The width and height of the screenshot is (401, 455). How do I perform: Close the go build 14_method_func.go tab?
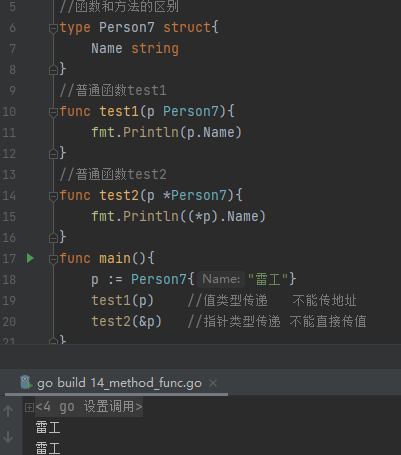[x=213, y=383]
